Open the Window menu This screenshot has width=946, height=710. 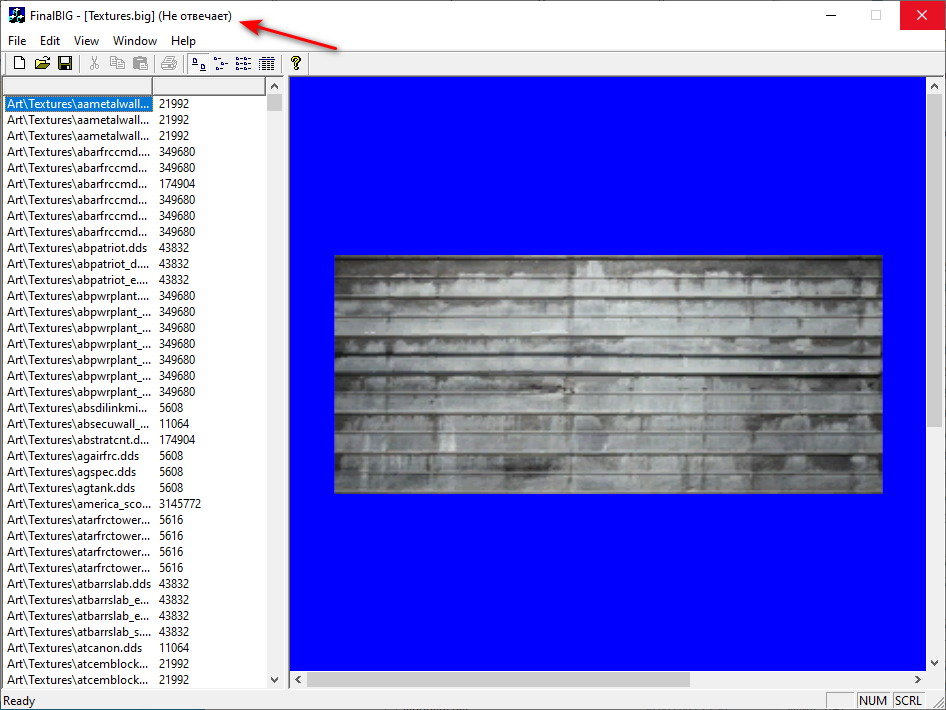(x=135, y=40)
